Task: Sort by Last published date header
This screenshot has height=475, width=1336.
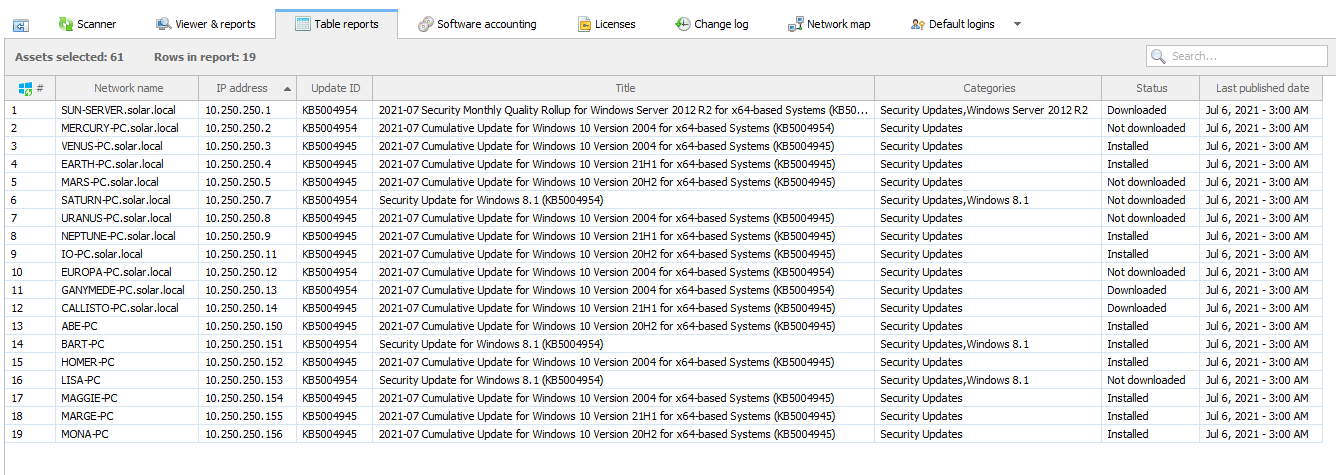Action: (1262, 89)
